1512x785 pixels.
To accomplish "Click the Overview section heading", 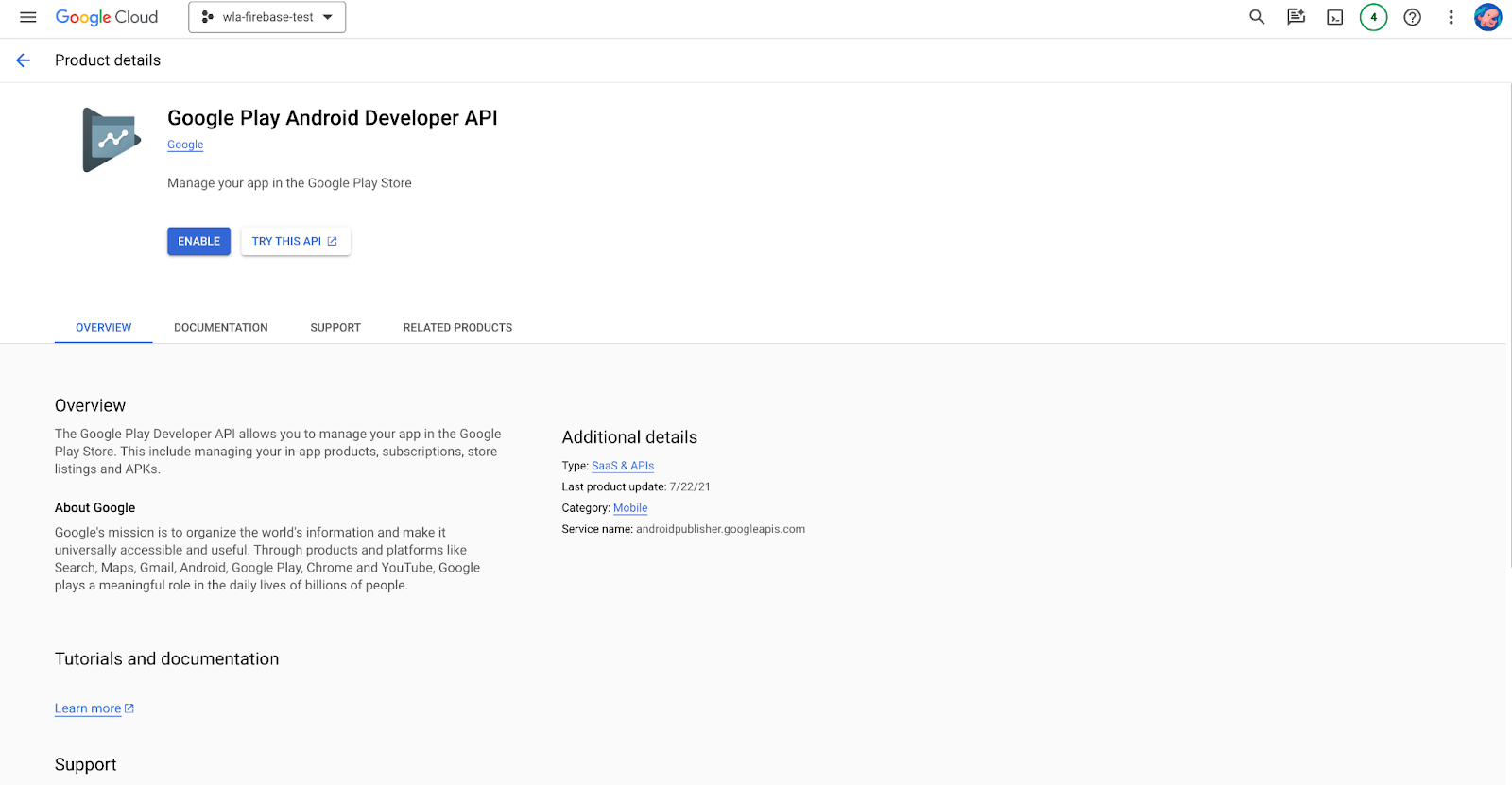I will [x=90, y=406].
